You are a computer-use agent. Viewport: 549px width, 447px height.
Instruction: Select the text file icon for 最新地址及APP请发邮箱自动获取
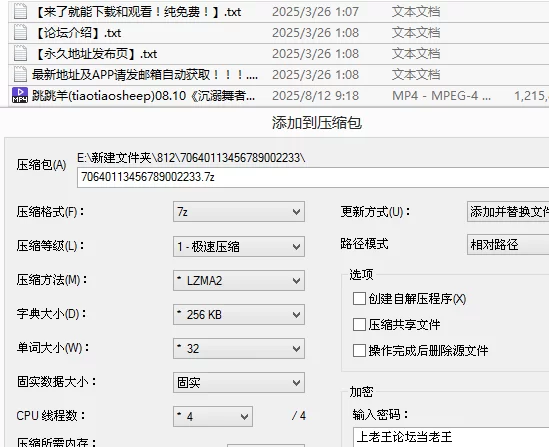pos(20,75)
